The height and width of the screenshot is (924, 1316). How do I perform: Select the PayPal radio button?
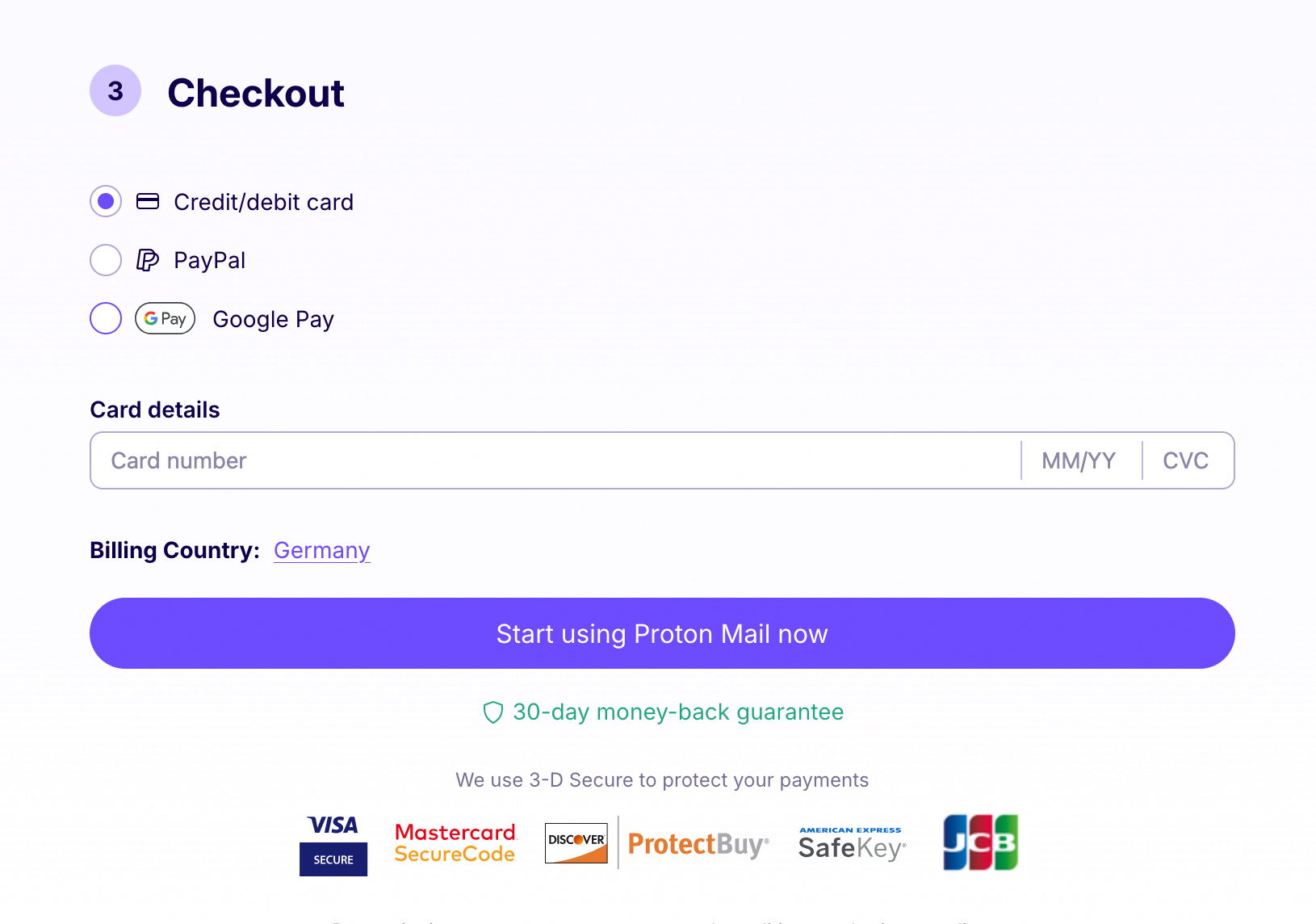pos(106,260)
